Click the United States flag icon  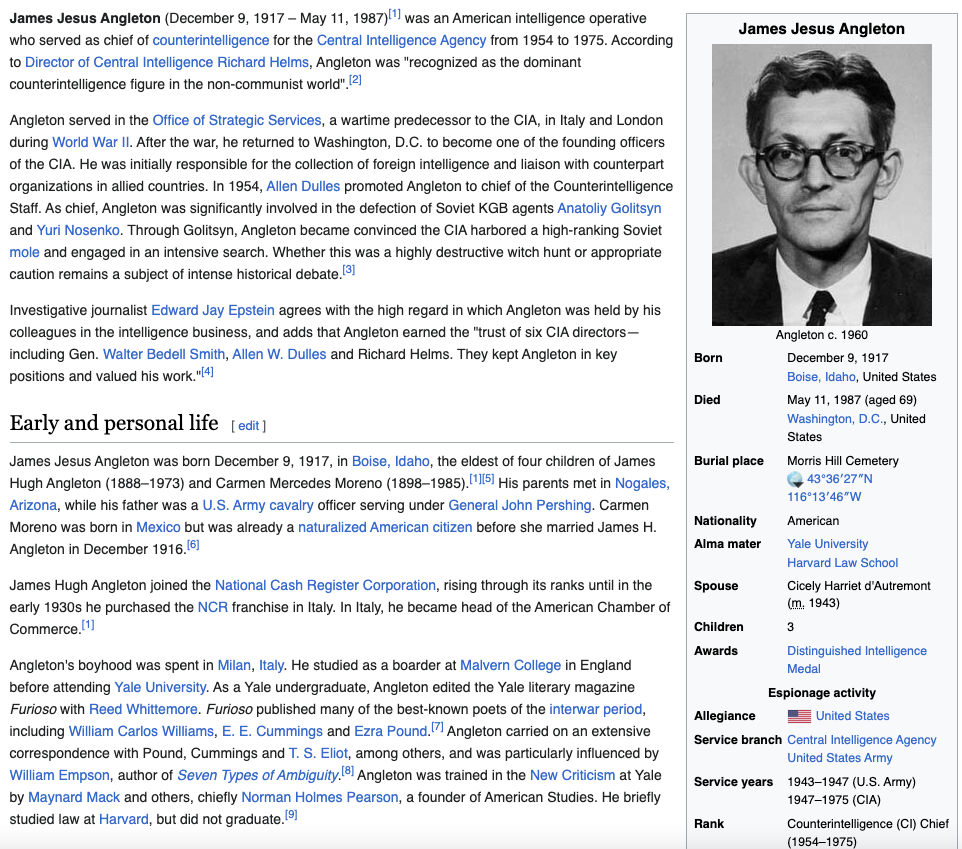click(799, 716)
